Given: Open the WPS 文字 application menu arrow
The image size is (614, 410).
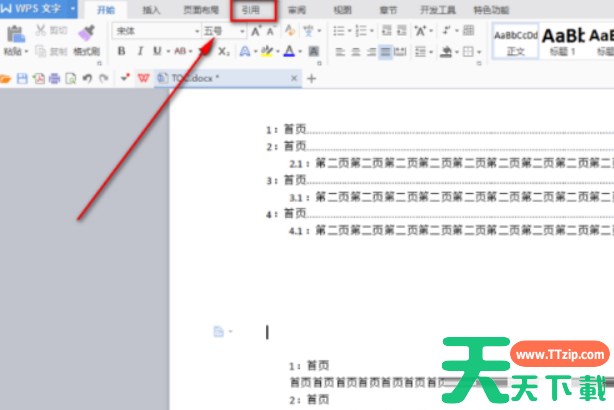Looking at the screenshot, I should 73,8.
